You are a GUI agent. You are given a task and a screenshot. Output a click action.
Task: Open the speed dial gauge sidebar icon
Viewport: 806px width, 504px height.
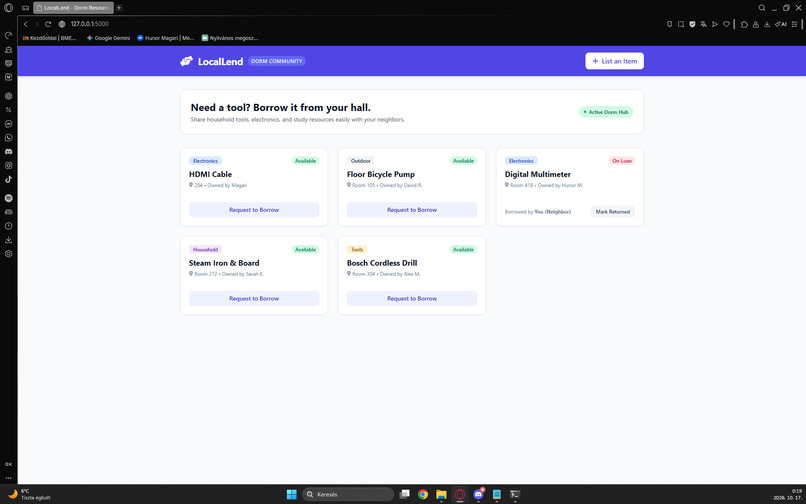tap(8, 35)
